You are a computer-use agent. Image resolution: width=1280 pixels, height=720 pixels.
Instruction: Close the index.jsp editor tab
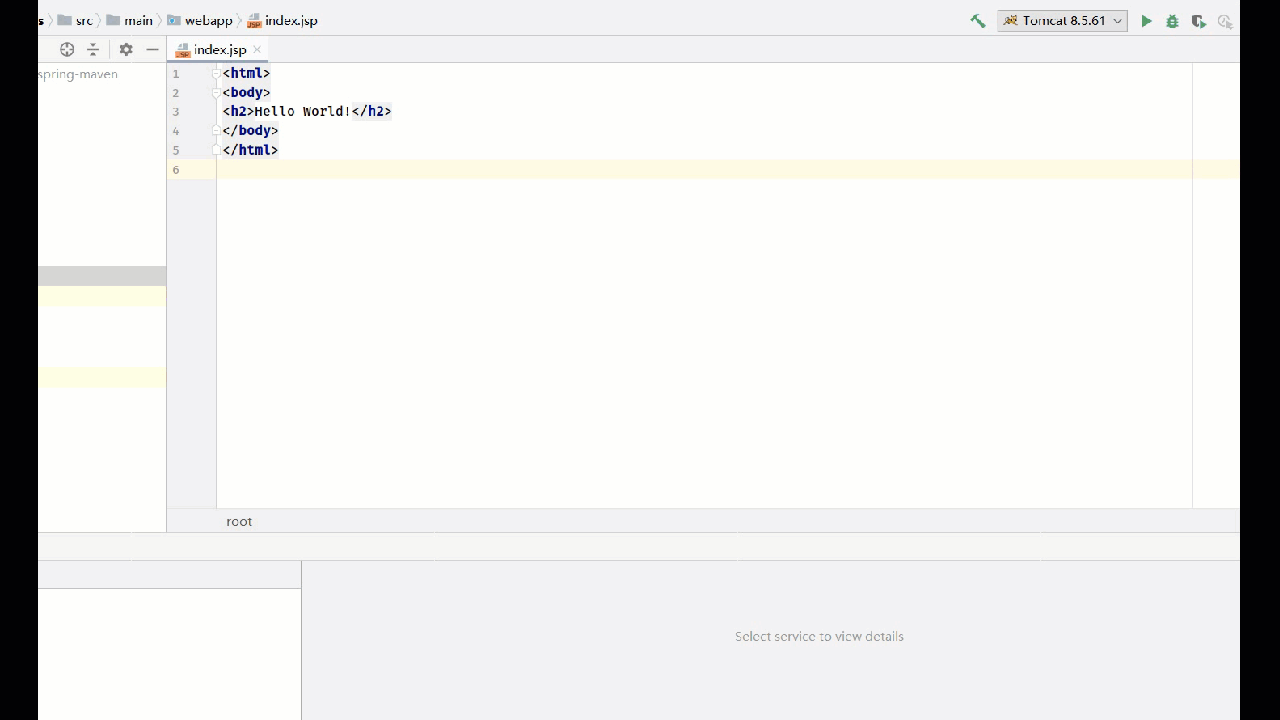pyautogui.click(x=257, y=50)
